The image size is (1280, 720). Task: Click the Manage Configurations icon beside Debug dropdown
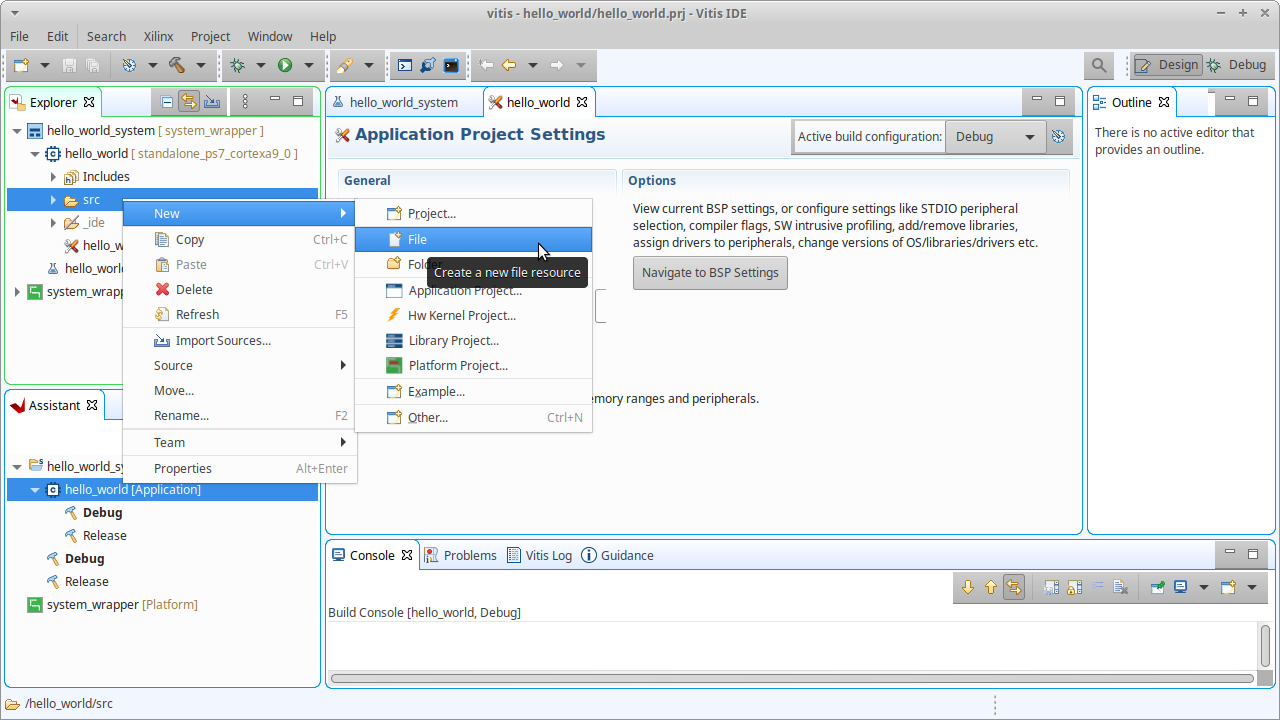[1059, 137]
